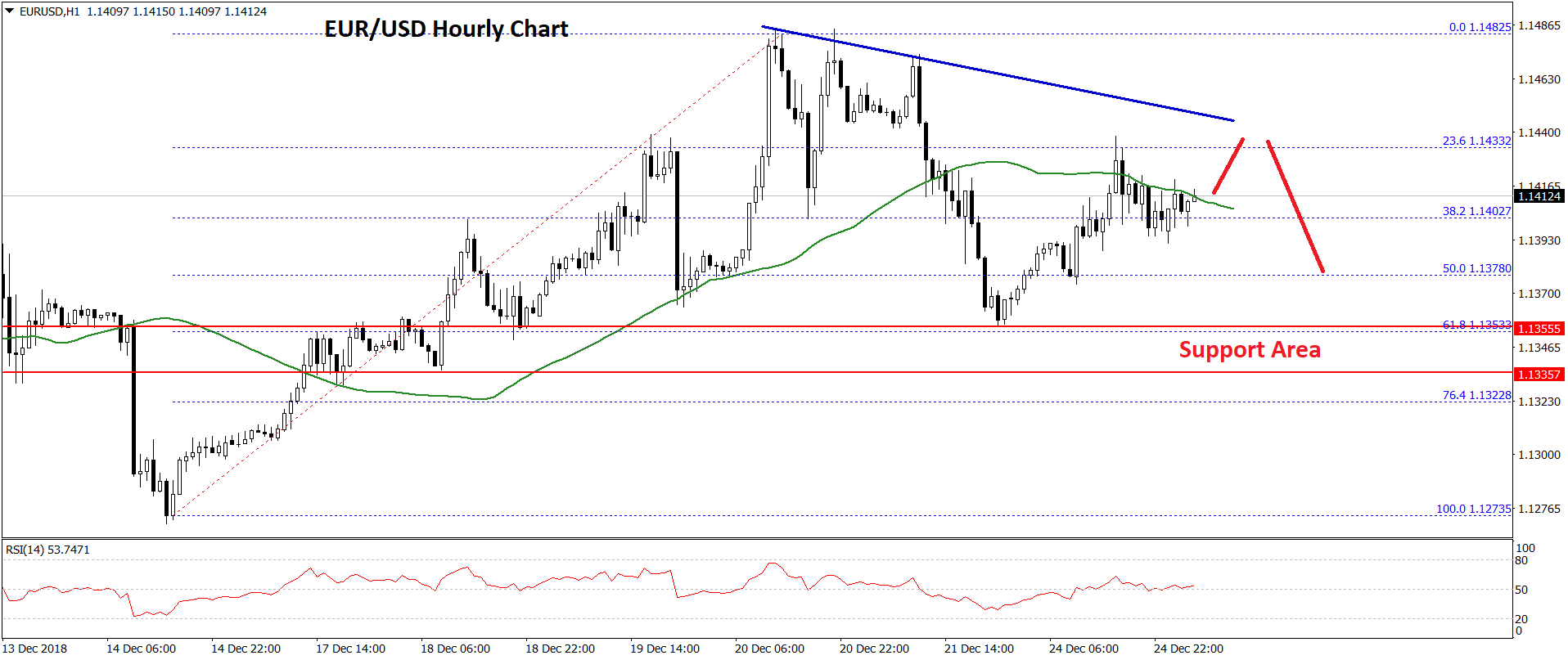Viewport: 1568px width, 660px height.
Task: Click the 20 Dec 06:00 time label
Action: [x=769, y=649]
